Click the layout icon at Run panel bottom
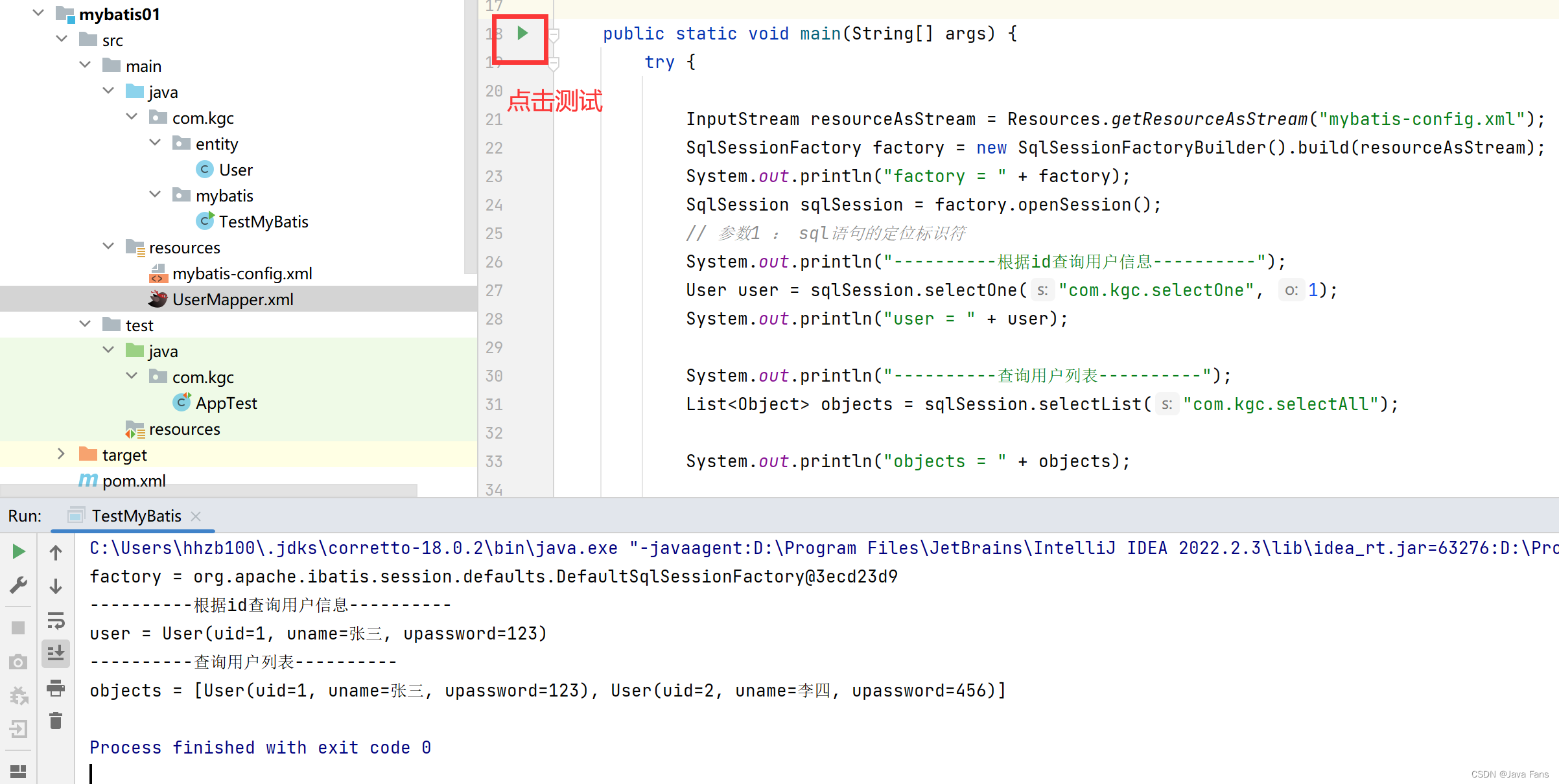This screenshot has height=784, width=1559. [x=19, y=771]
